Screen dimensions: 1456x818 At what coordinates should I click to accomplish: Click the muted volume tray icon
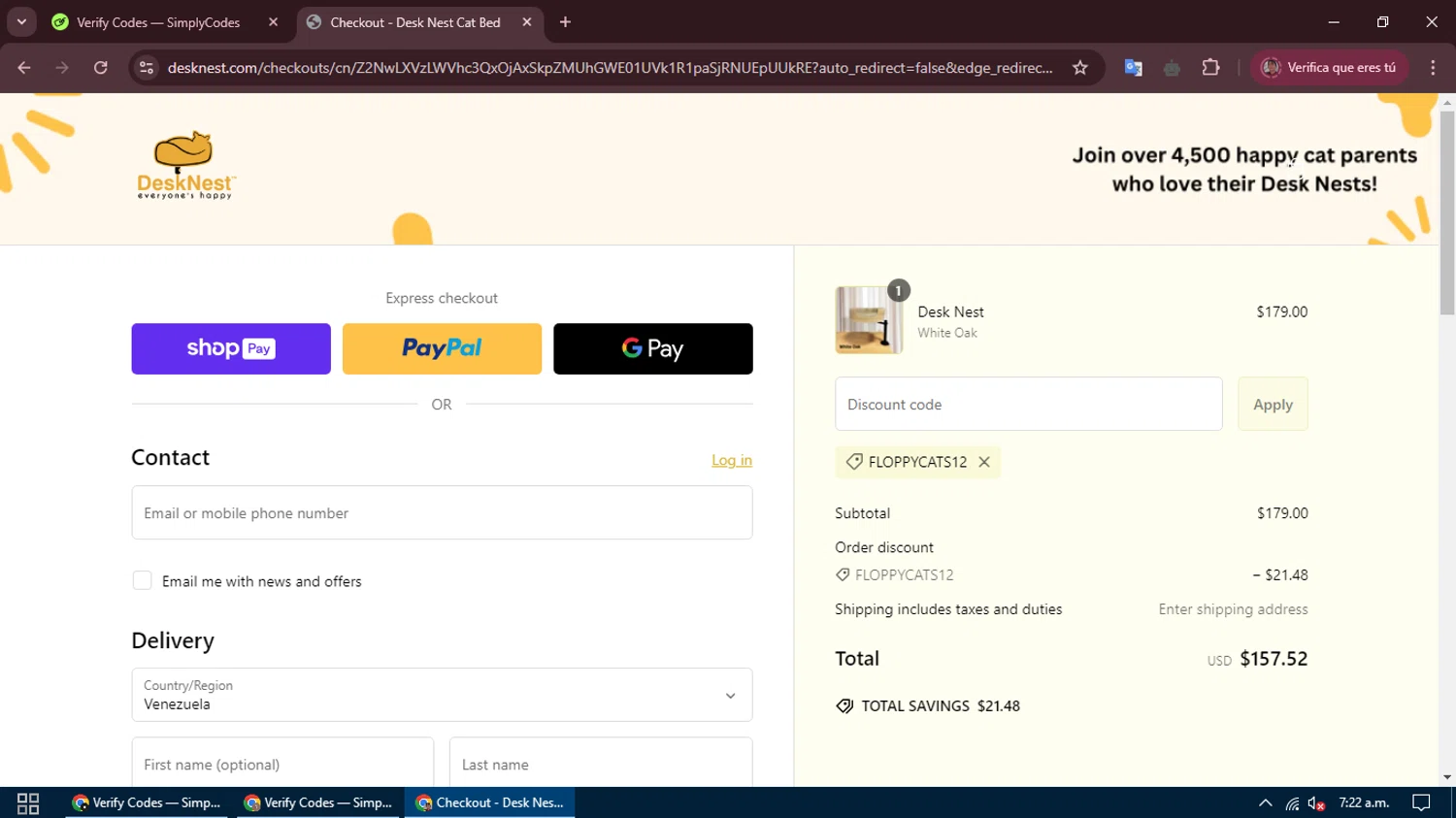[1316, 802]
